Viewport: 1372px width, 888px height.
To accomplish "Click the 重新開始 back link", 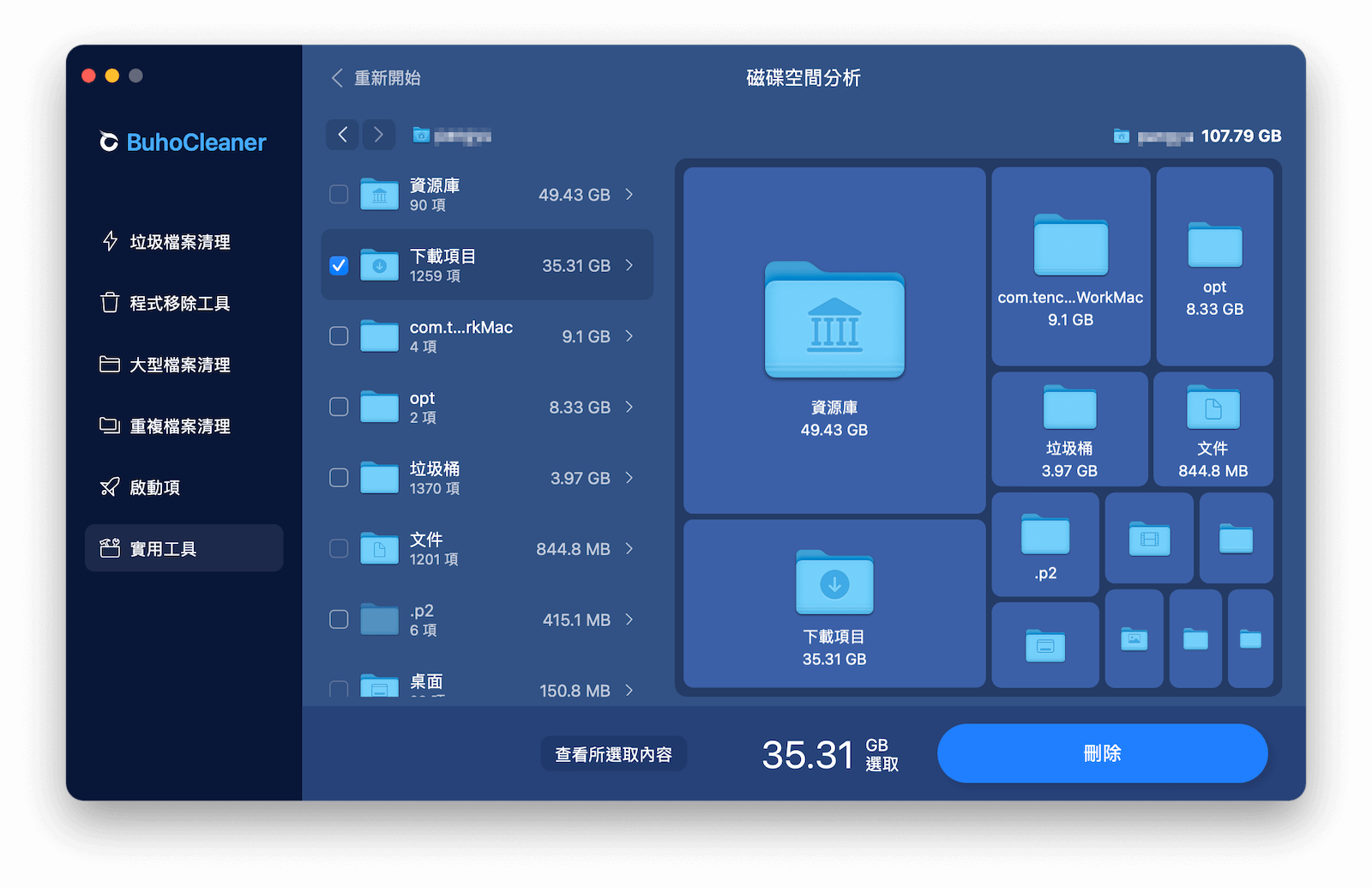I will pos(376,78).
